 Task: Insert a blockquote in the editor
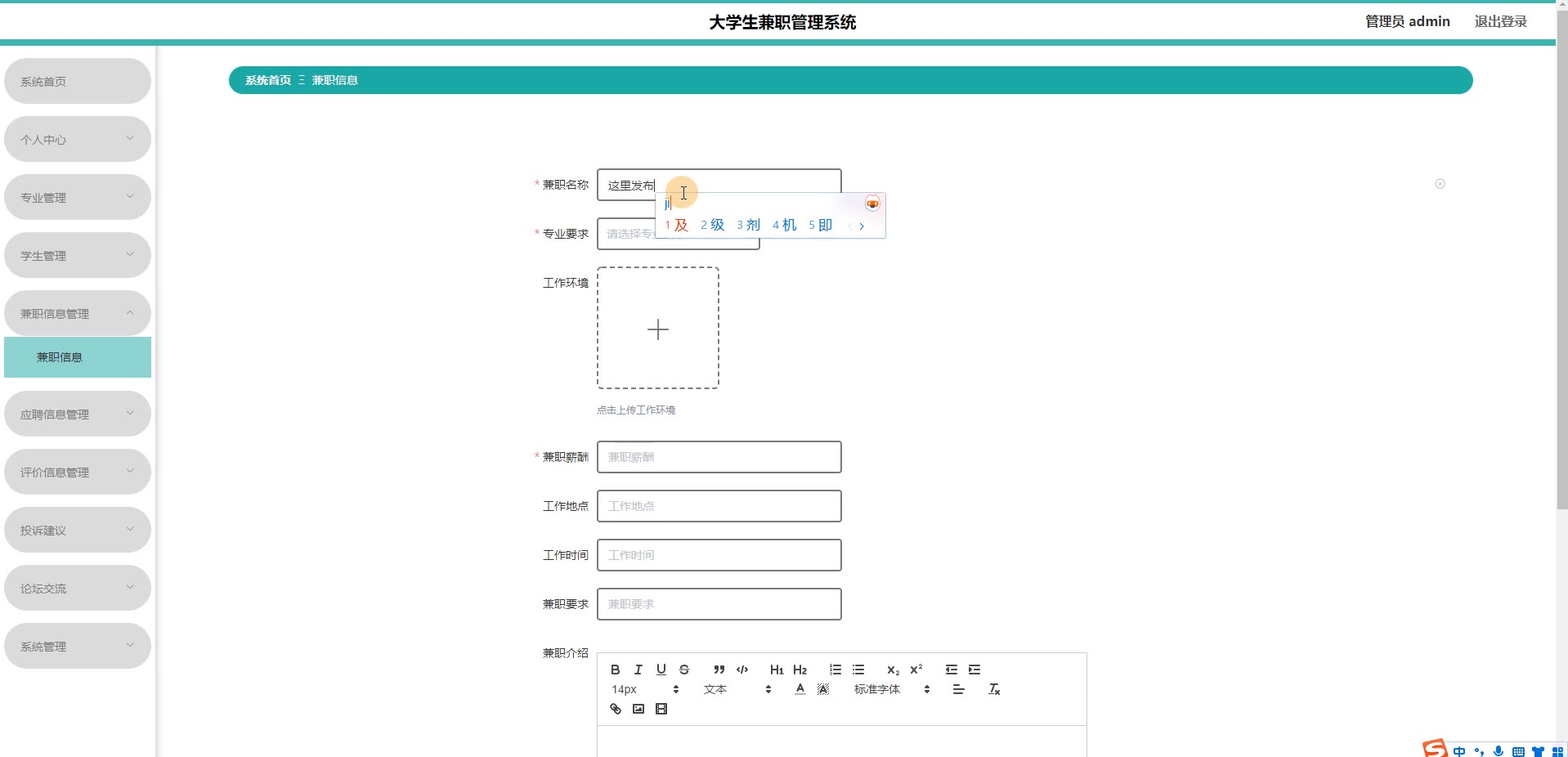[x=719, y=670]
